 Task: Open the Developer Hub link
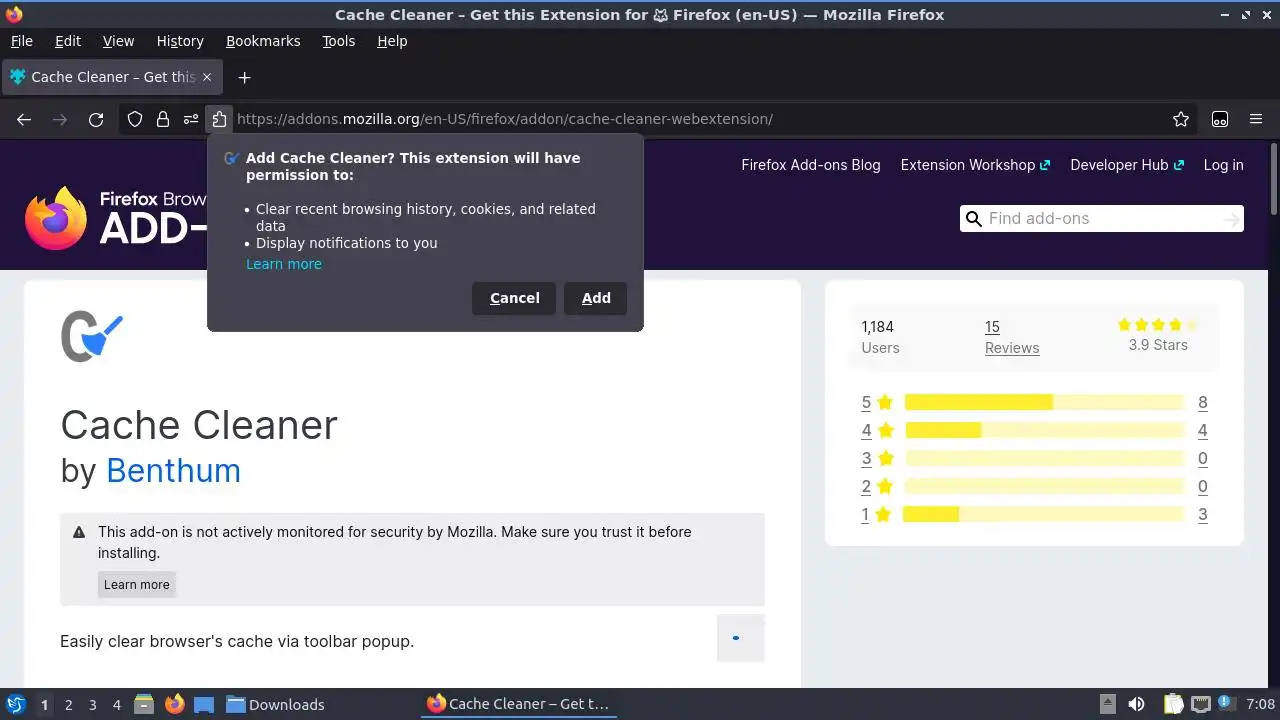pos(1127,165)
